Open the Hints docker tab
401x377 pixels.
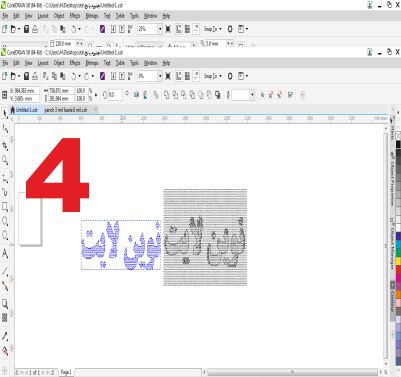[392, 128]
